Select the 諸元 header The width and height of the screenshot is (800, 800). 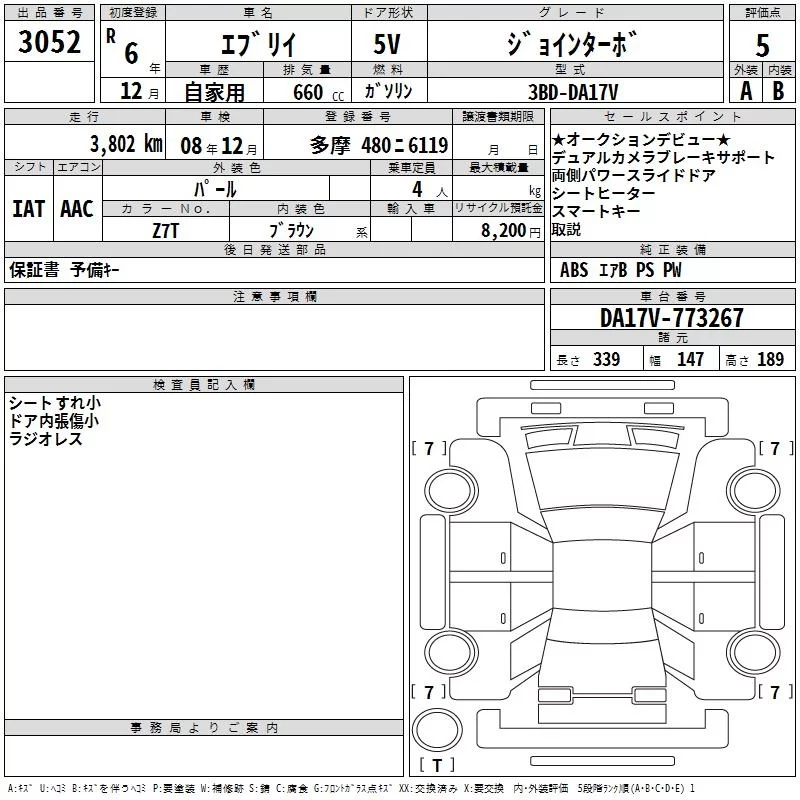click(x=672, y=337)
